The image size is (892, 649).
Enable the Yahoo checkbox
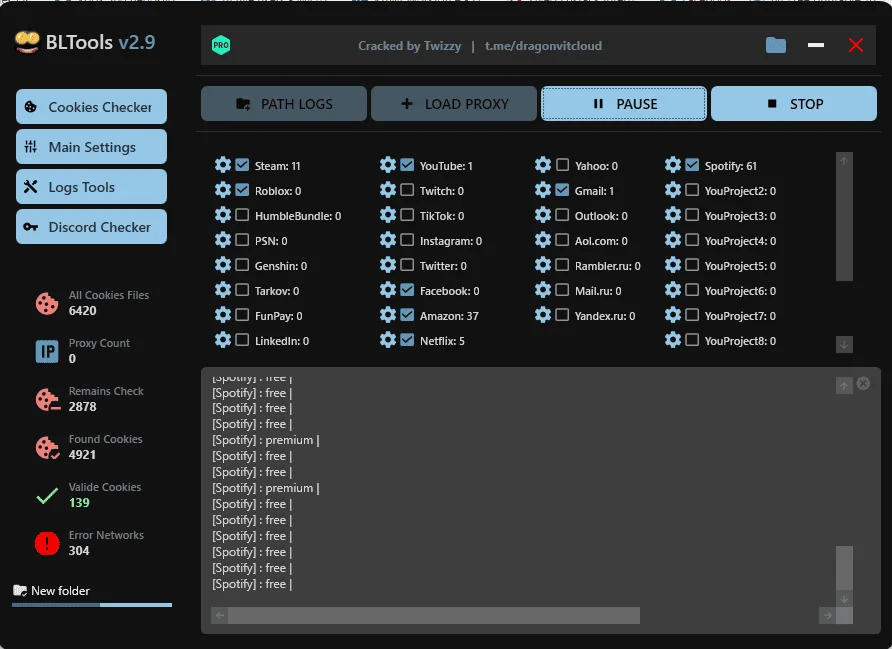click(563, 165)
